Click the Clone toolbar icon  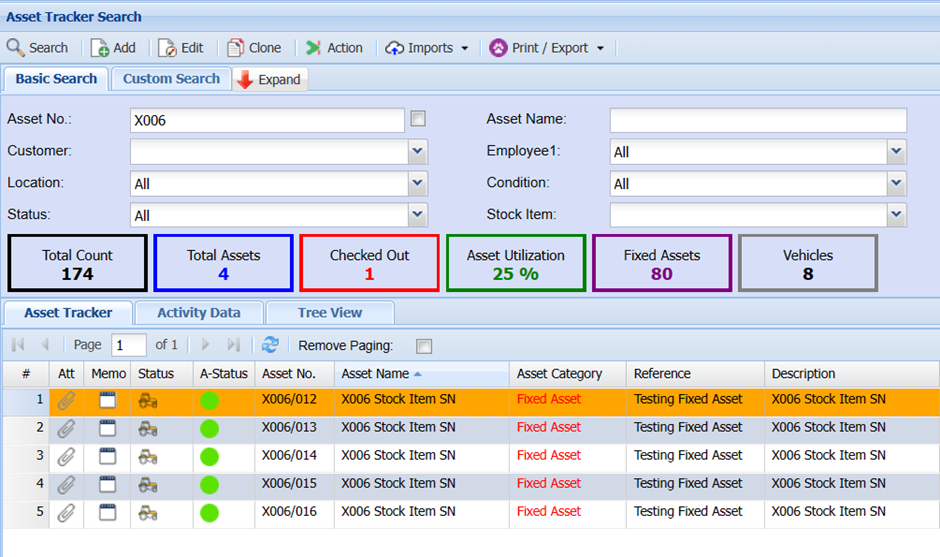pos(236,48)
